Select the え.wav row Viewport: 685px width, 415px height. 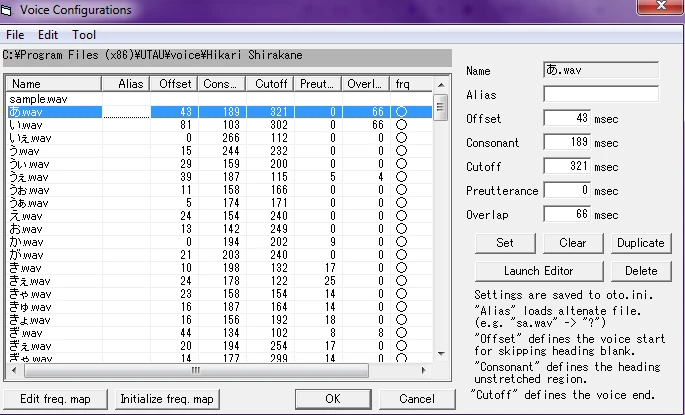point(220,216)
